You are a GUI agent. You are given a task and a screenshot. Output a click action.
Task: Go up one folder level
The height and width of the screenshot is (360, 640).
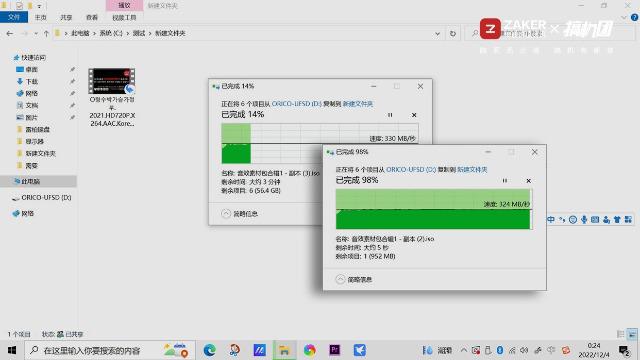pyautogui.click(x=46, y=33)
